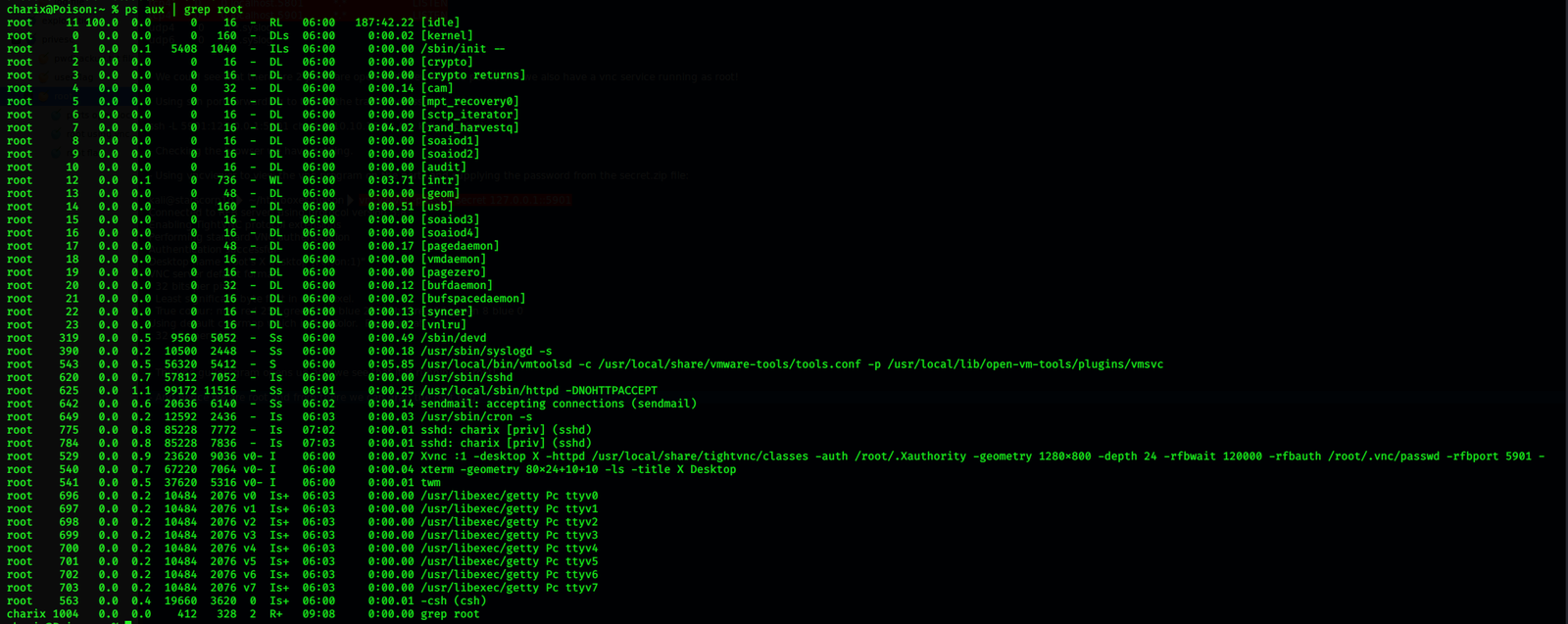Click the [pagedaemon] process name
The image size is (1568, 624).
tap(460, 246)
